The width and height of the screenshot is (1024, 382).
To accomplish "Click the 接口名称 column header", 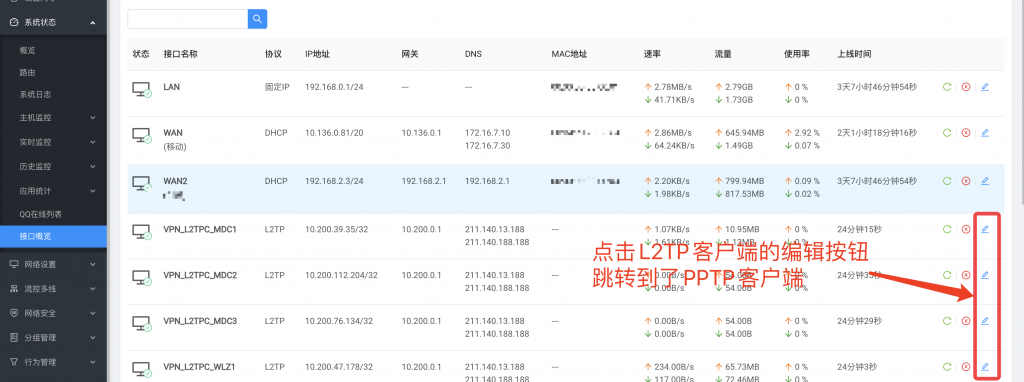I will click(180, 54).
